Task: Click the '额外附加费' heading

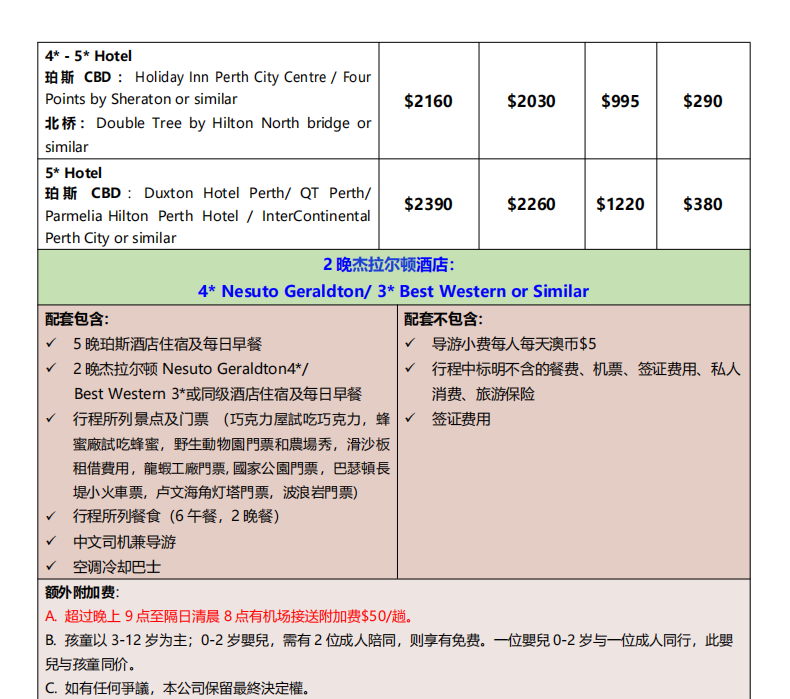Action: [x=80, y=592]
